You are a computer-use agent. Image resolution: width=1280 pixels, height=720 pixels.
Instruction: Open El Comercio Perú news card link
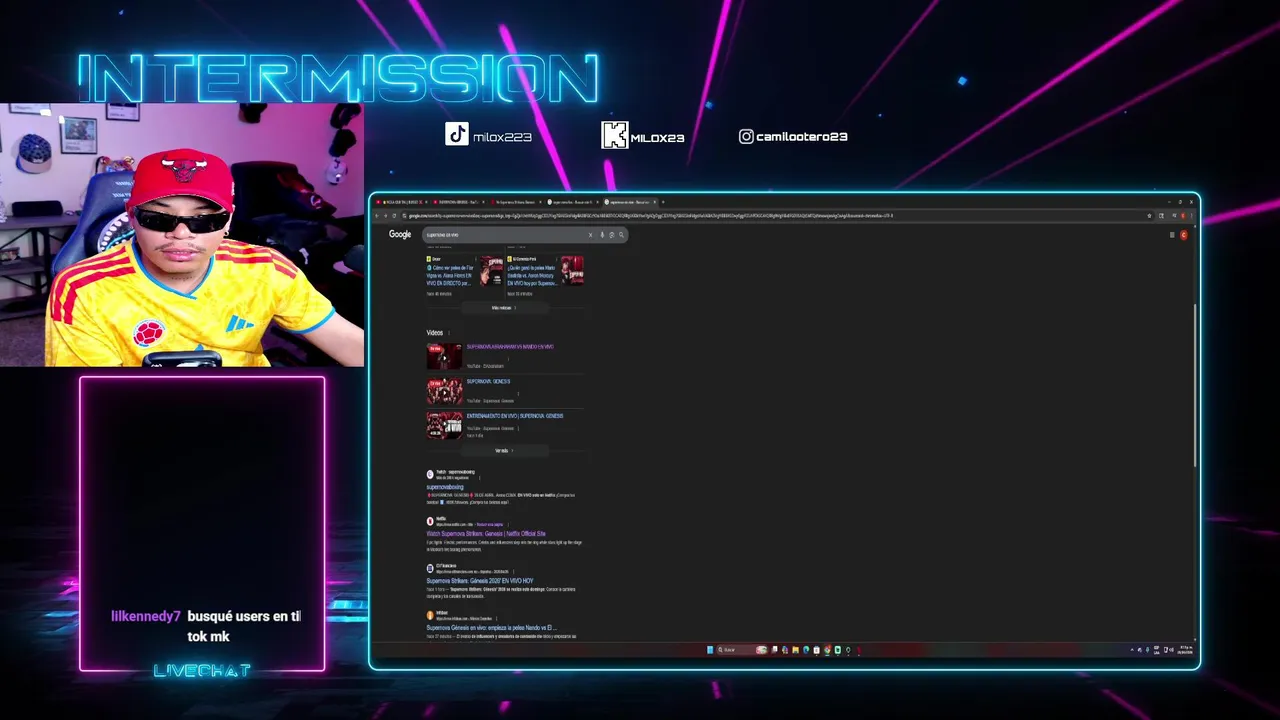[x=531, y=275]
